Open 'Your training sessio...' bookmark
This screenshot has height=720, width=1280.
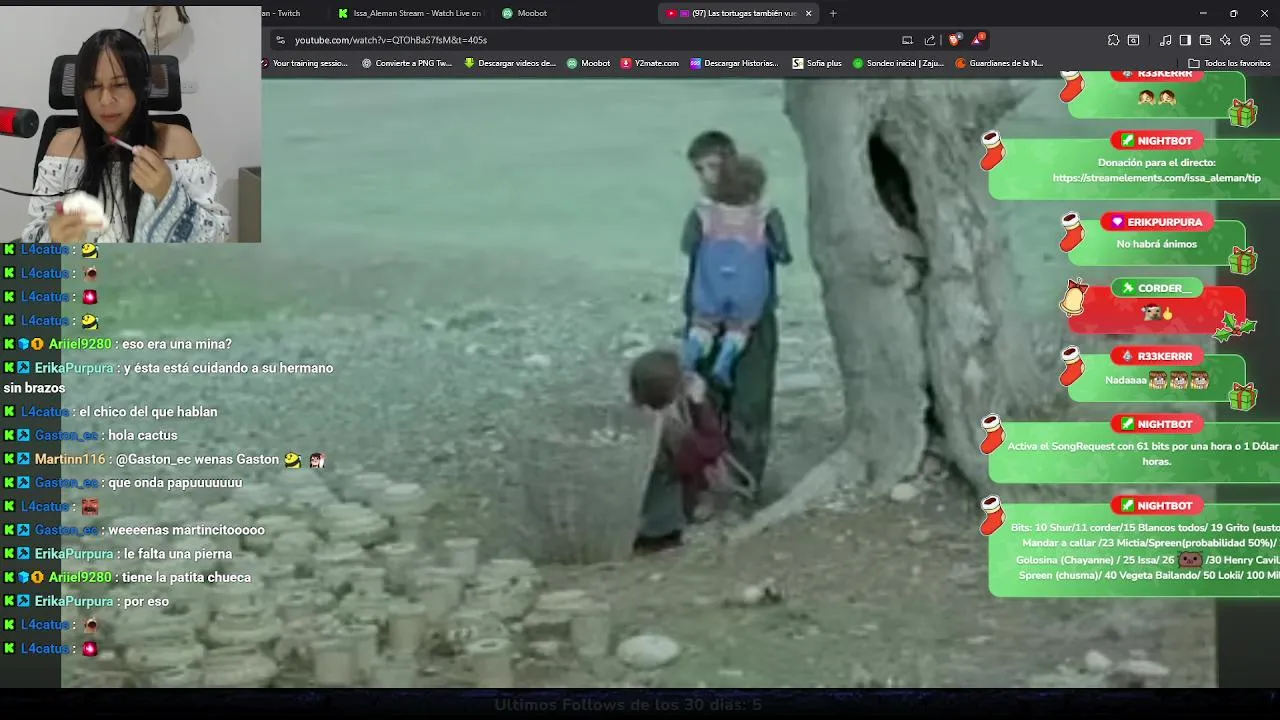pyautogui.click(x=305, y=63)
